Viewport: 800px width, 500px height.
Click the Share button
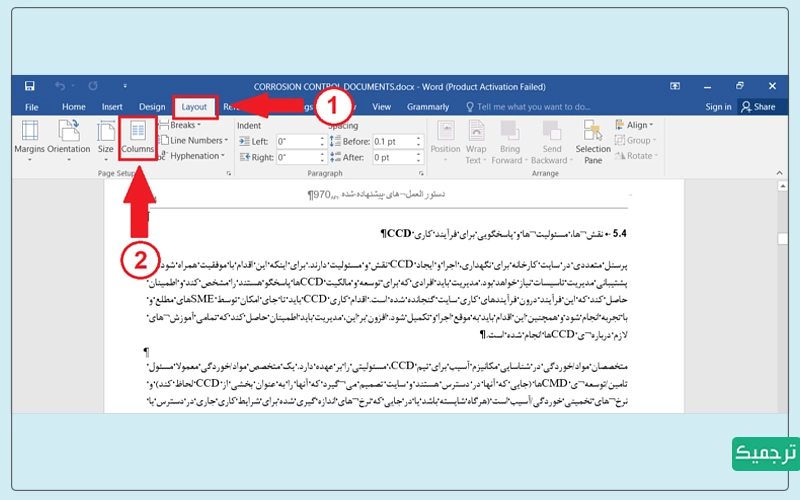758,107
